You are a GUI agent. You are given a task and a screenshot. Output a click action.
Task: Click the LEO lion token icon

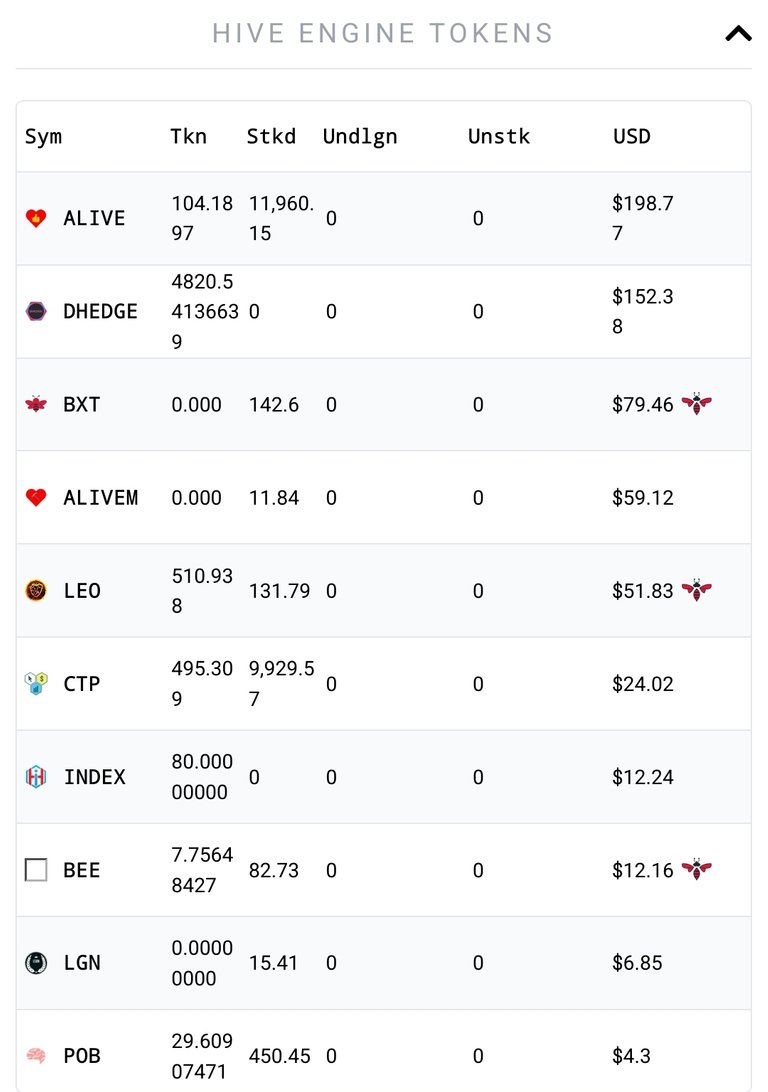point(36,591)
